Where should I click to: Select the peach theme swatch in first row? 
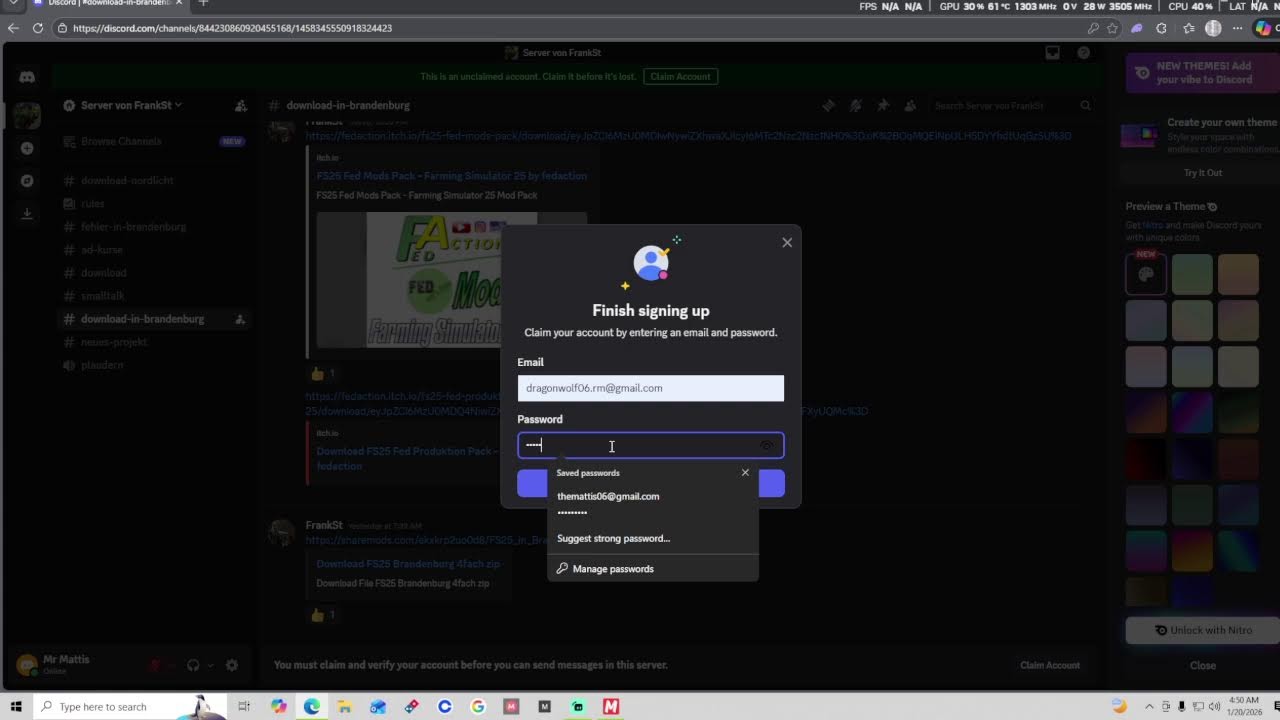click(x=1238, y=274)
